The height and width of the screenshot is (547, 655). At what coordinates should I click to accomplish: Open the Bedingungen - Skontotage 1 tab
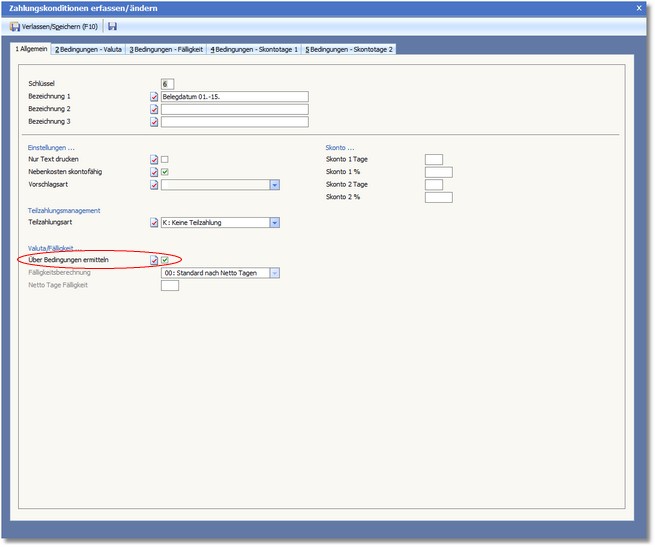pyautogui.click(x=254, y=49)
